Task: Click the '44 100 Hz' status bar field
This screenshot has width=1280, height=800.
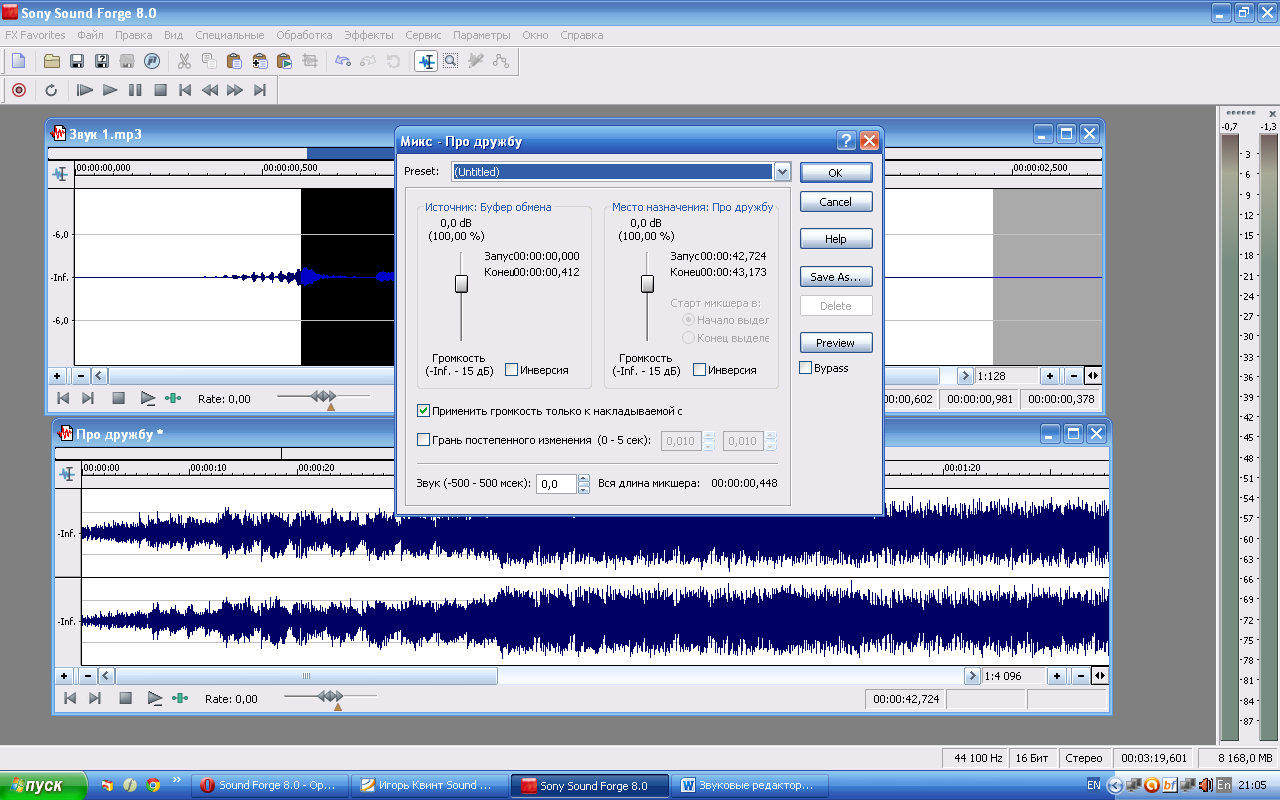Action: [975, 758]
